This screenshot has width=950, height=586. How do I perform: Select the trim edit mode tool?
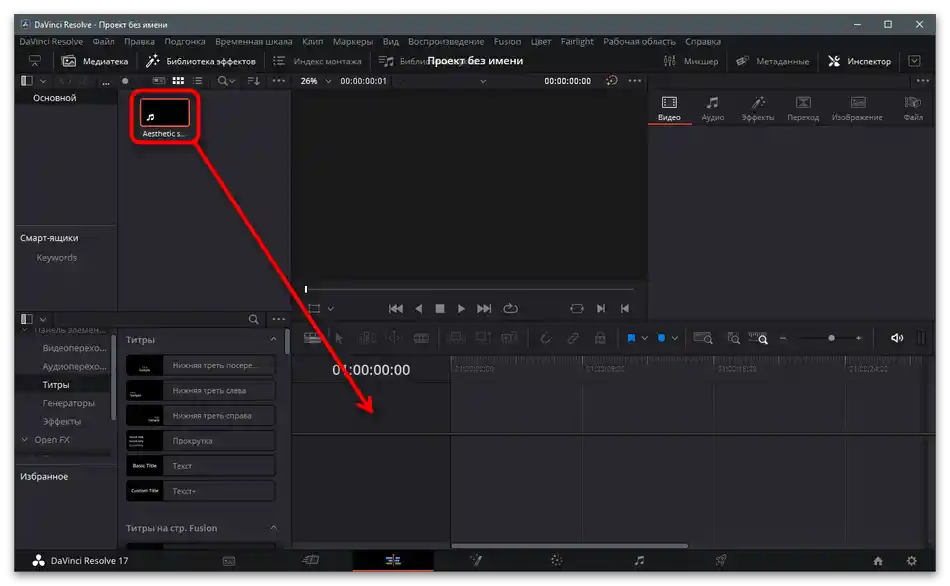[367, 338]
